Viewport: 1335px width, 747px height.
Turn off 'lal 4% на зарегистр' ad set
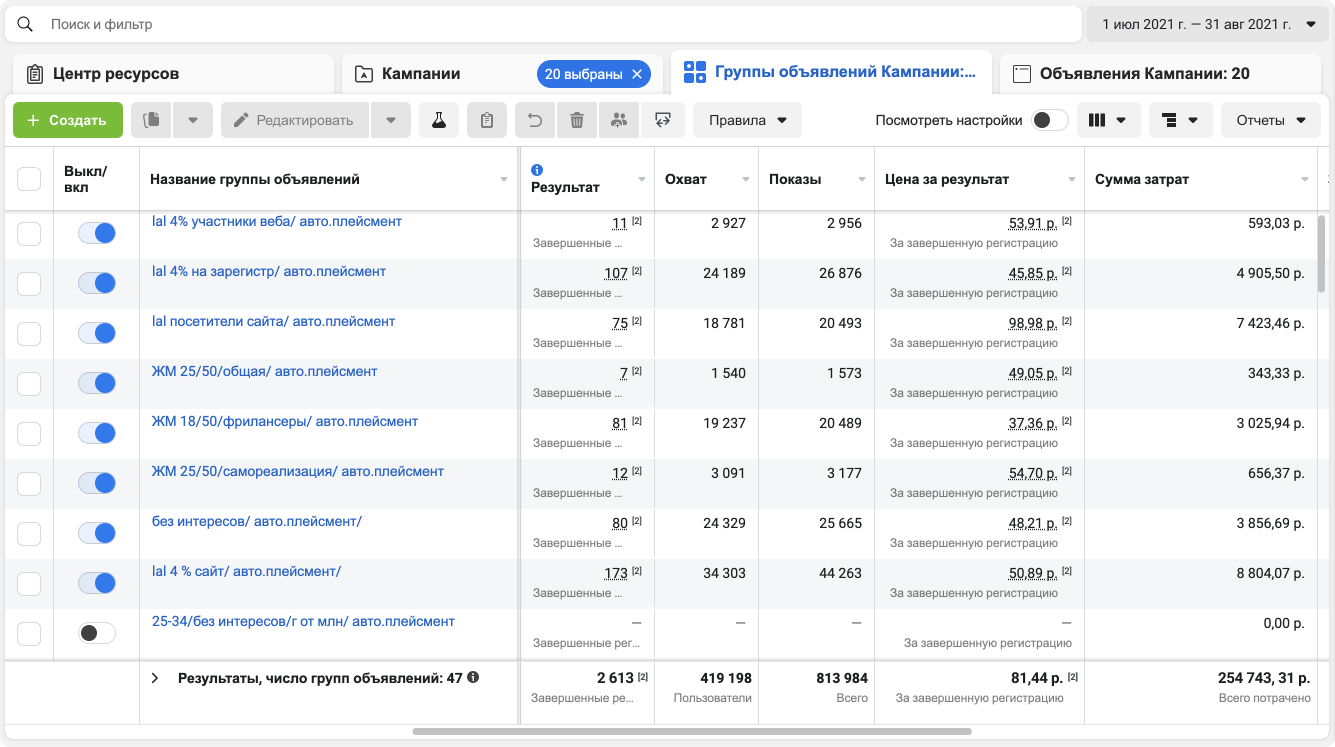click(x=97, y=283)
